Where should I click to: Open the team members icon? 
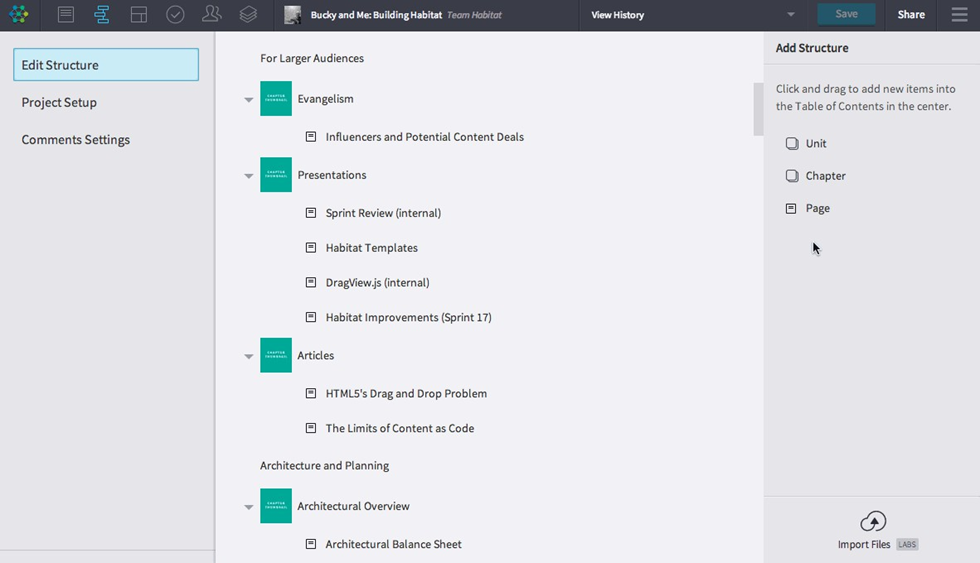pyautogui.click(x=211, y=15)
